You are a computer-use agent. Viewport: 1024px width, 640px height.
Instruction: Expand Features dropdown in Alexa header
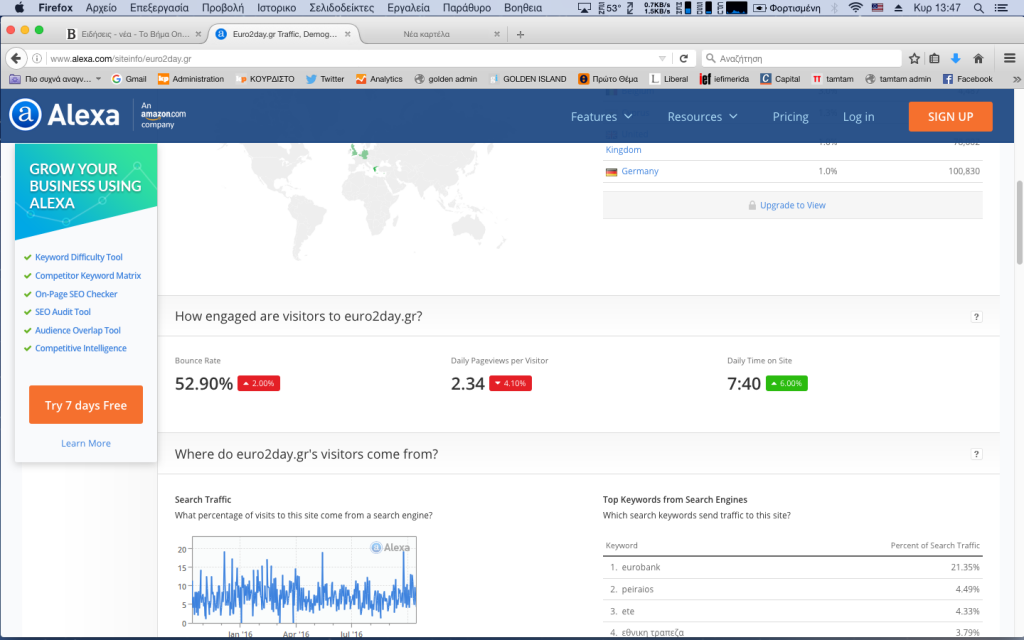(601, 116)
